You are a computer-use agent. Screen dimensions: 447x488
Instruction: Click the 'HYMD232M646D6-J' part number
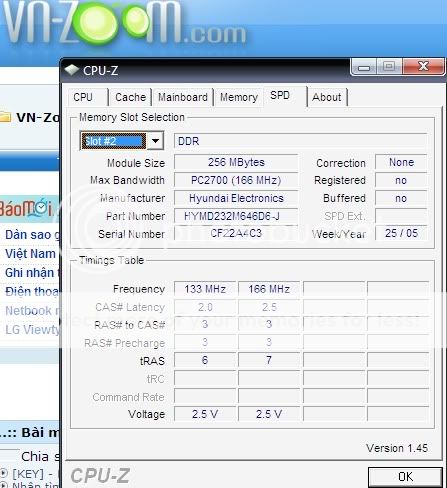[236, 216]
